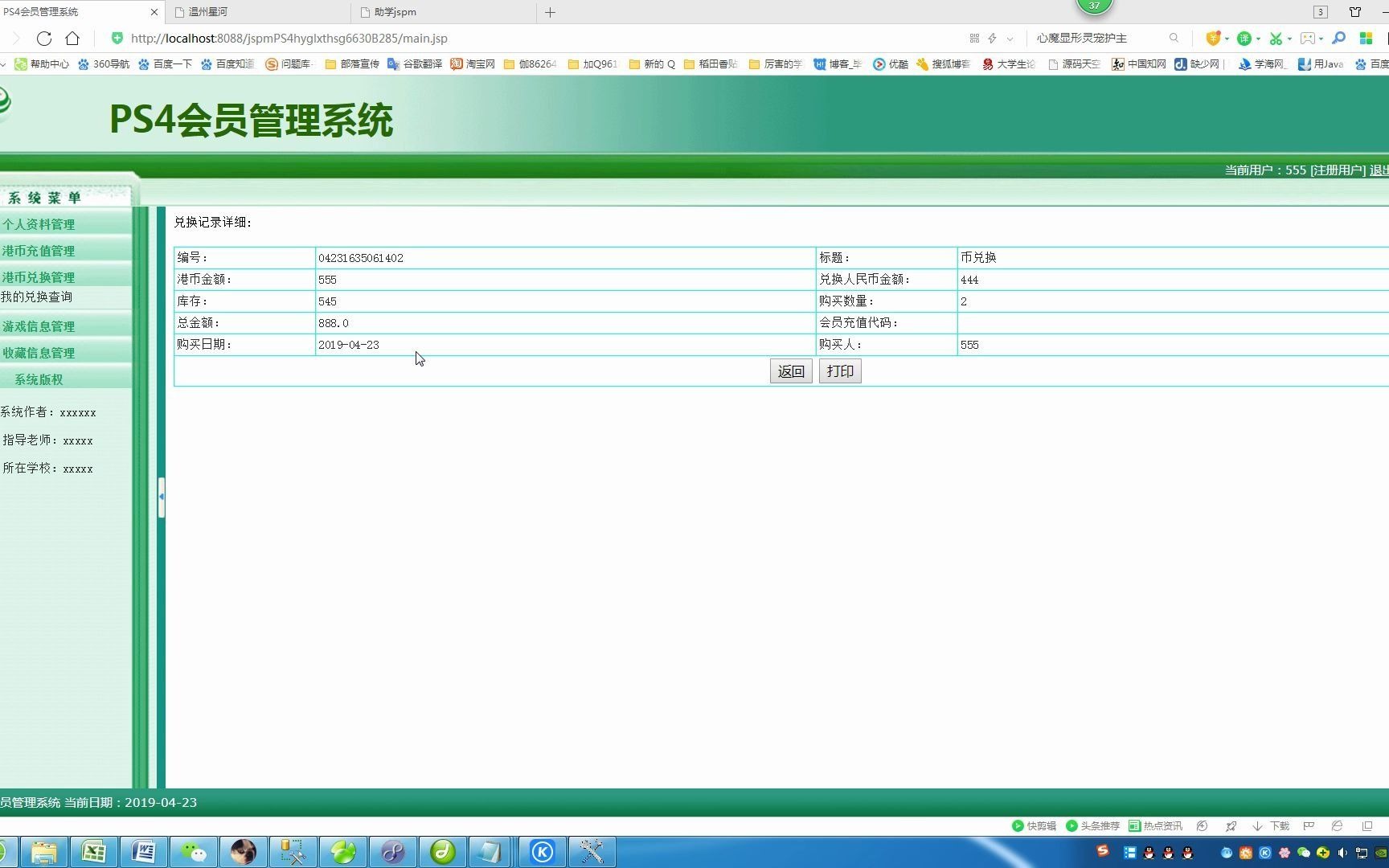Open the colorful apps grid extension

[1366, 38]
